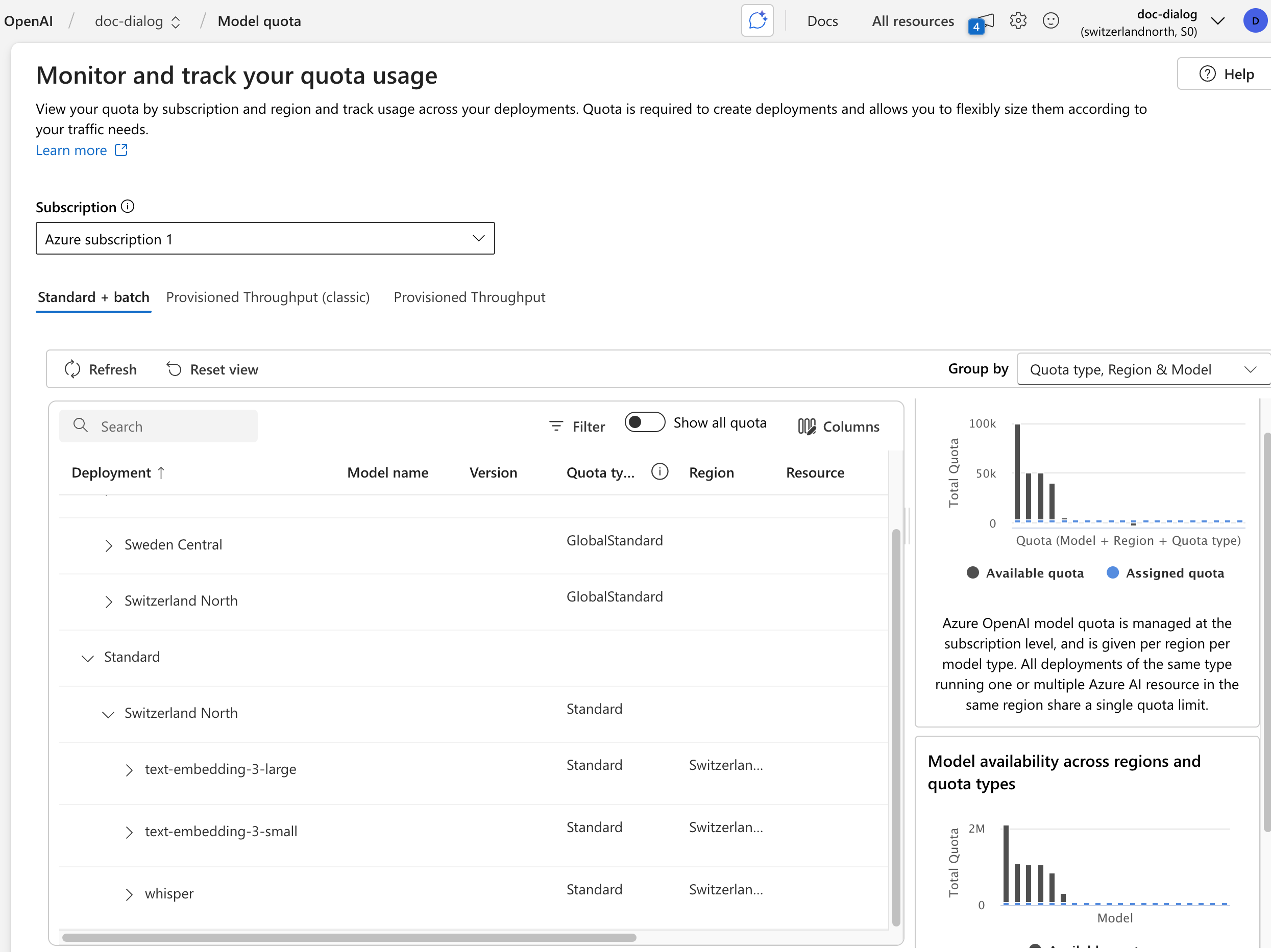Switch to Provisioned Throughput tab
This screenshot has height=952, width=1271.
[x=470, y=297]
